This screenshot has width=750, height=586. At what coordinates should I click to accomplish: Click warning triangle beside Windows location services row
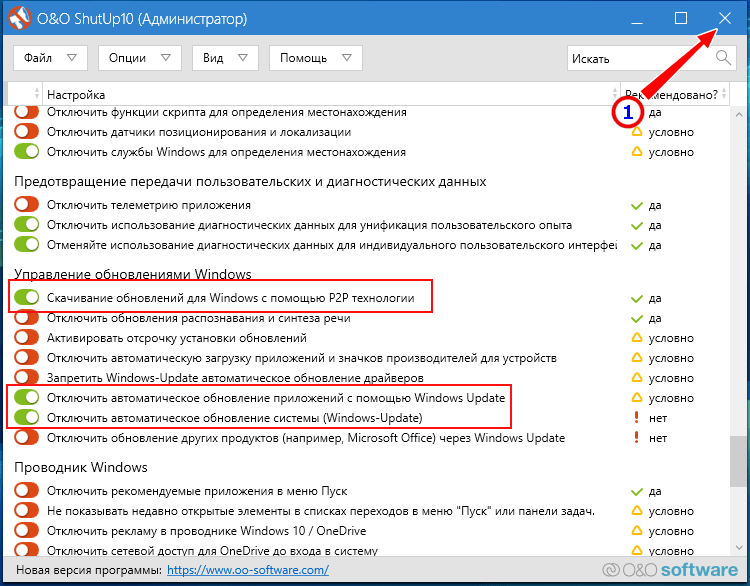pyautogui.click(x=637, y=152)
